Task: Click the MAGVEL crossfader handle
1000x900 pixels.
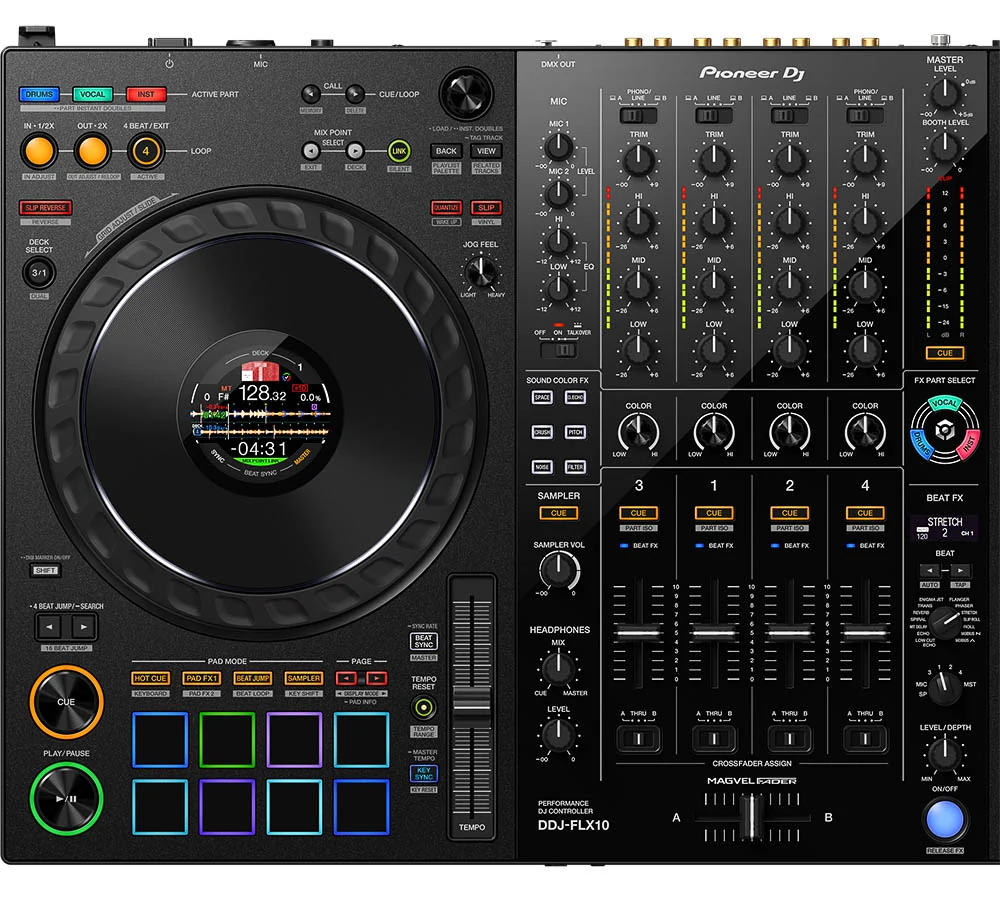Action: [752, 817]
